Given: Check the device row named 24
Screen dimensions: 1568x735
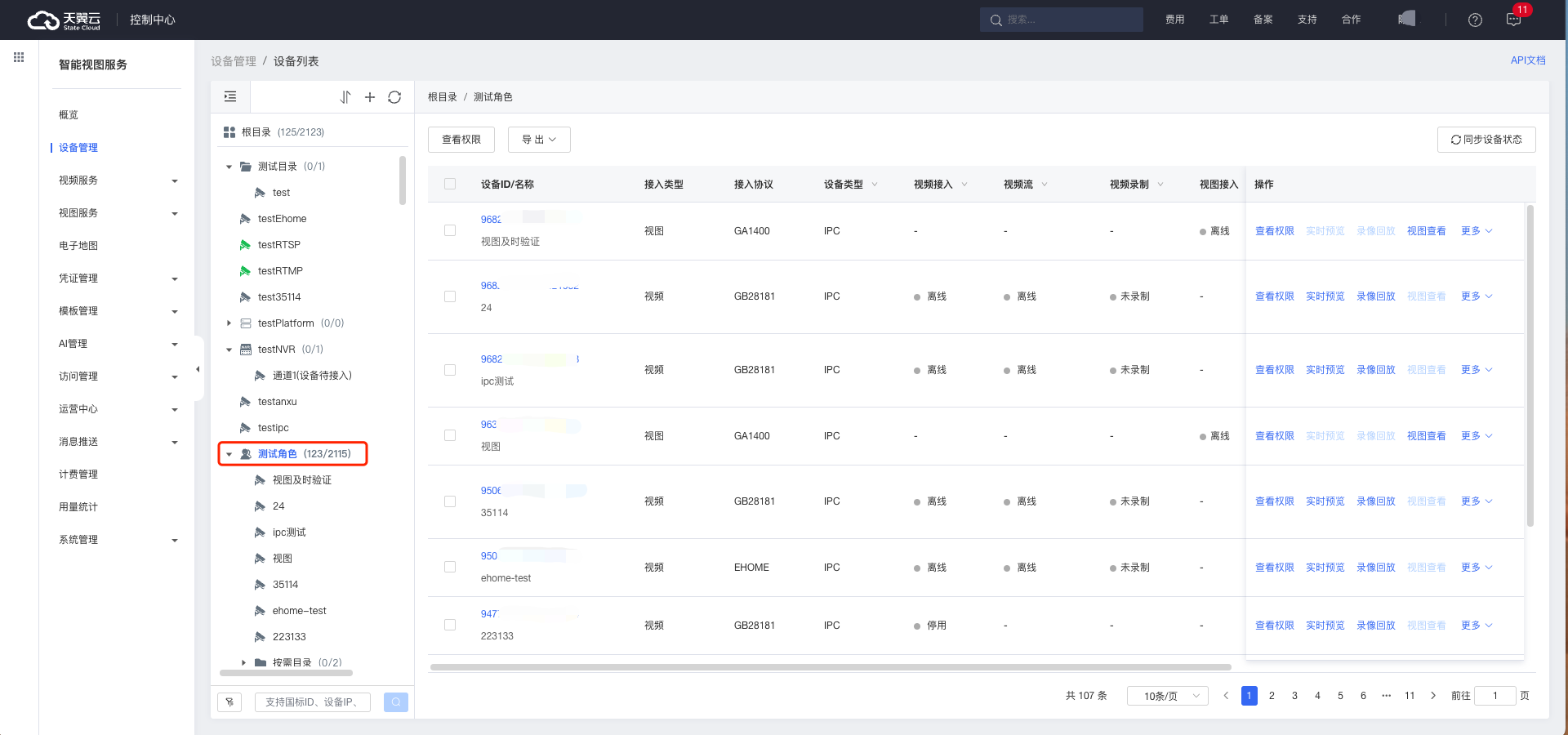Looking at the screenshot, I should pos(450,296).
